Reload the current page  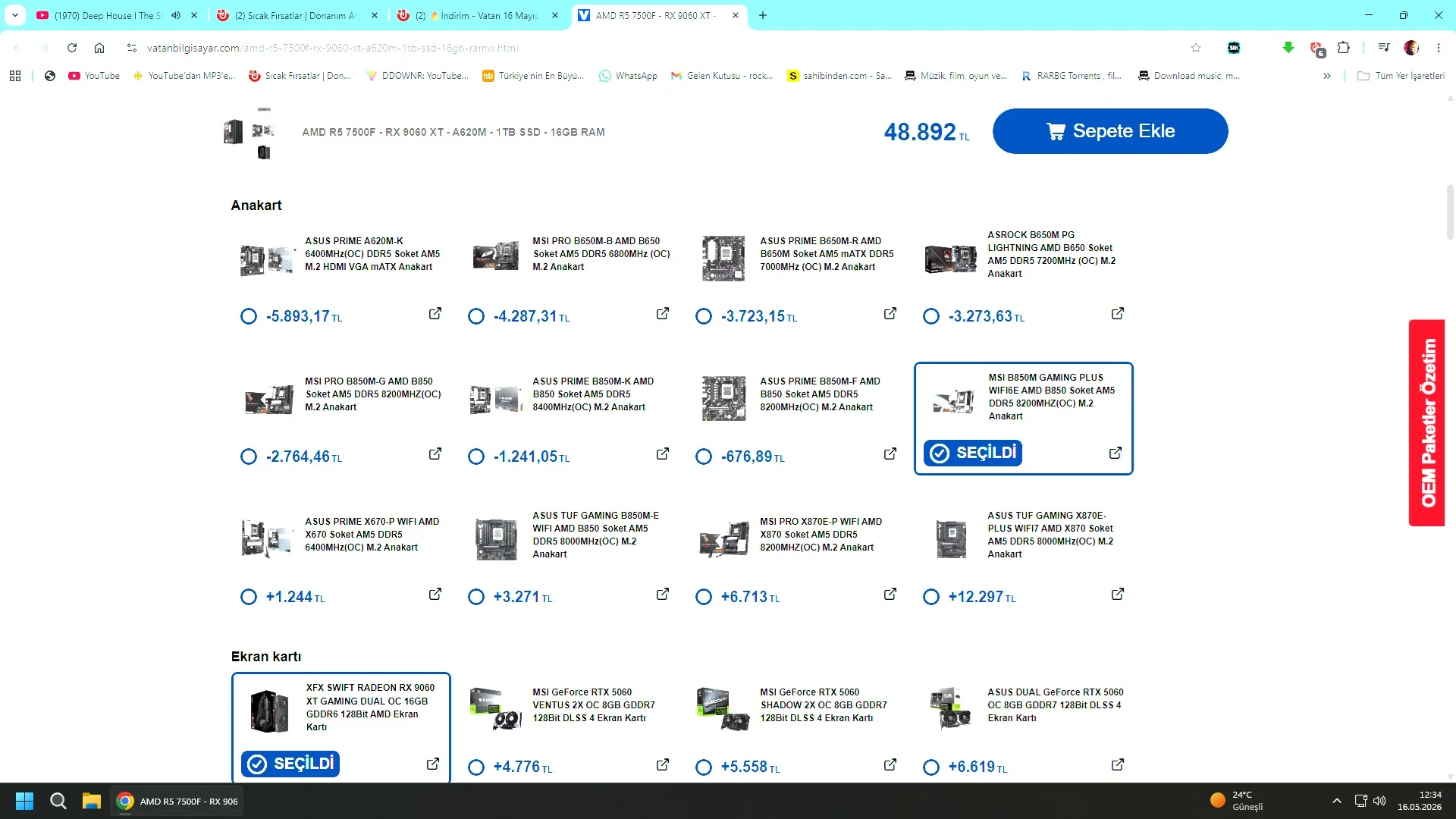pos(72,48)
